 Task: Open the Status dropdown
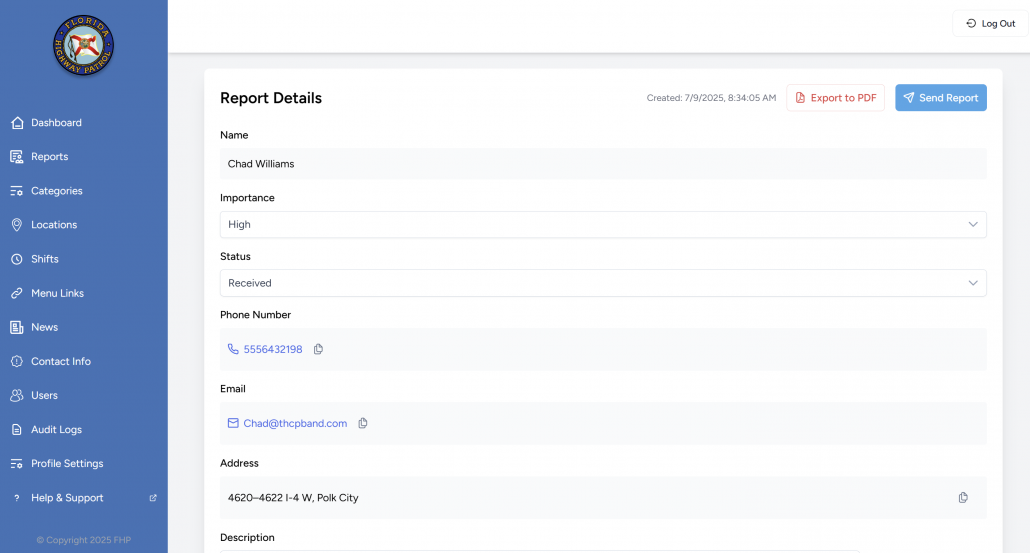pyautogui.click(x=602, y=283)
